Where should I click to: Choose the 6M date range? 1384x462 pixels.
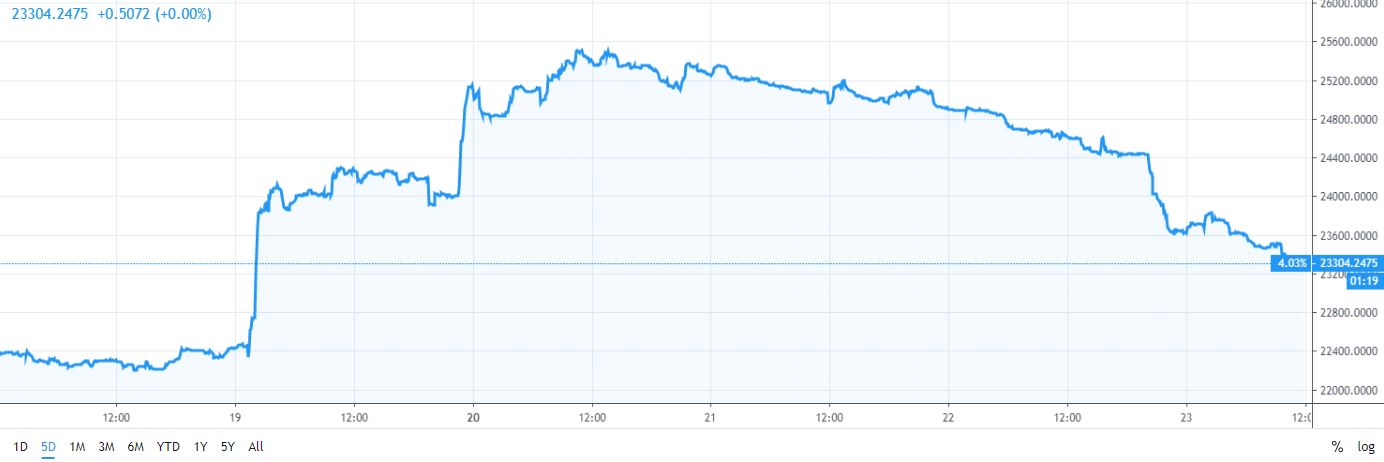click(x=134, y=447)
